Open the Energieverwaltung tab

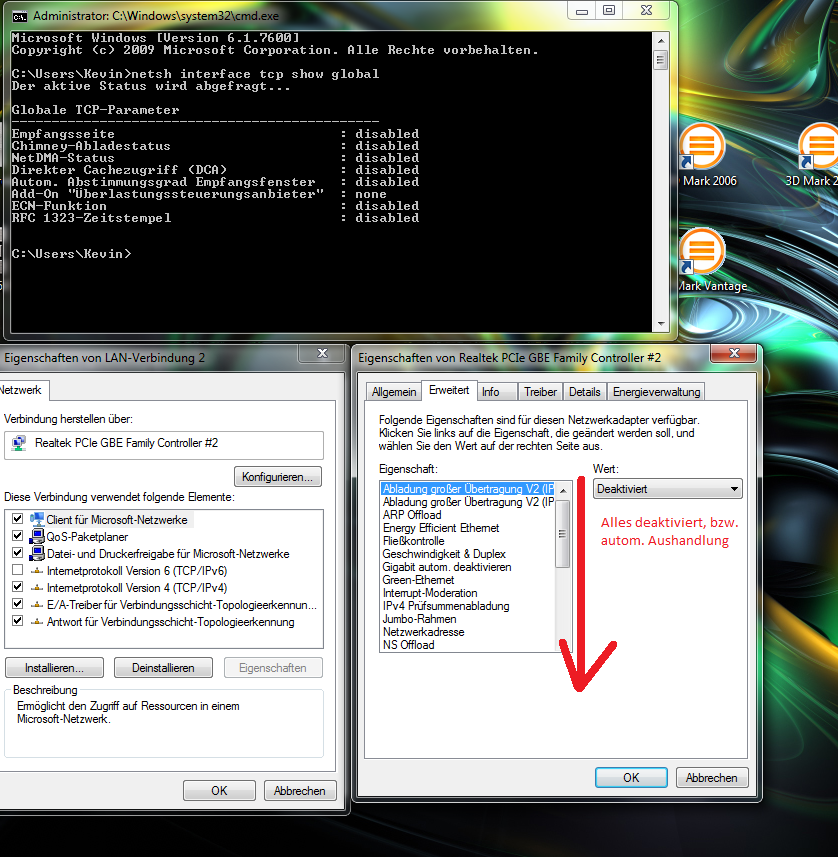[656, 392]
